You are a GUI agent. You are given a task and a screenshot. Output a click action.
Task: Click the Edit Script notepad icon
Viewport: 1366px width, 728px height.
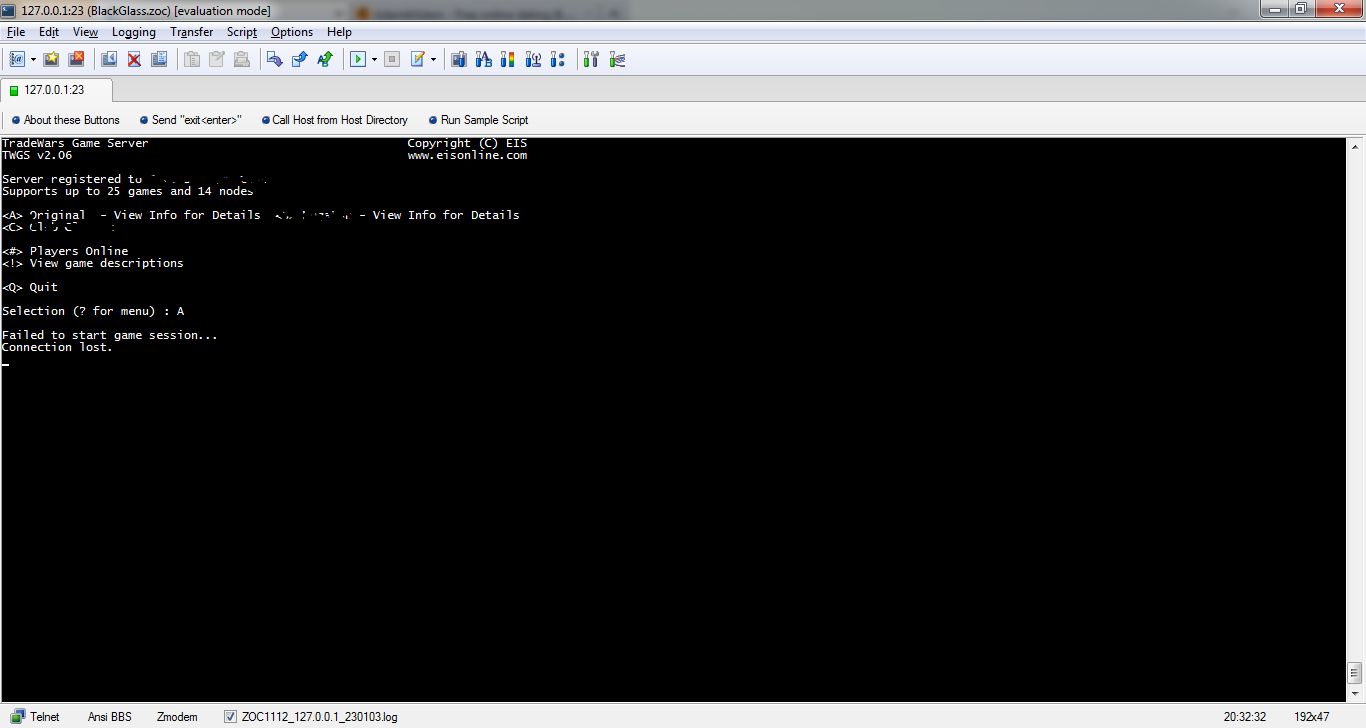point(418,60)
